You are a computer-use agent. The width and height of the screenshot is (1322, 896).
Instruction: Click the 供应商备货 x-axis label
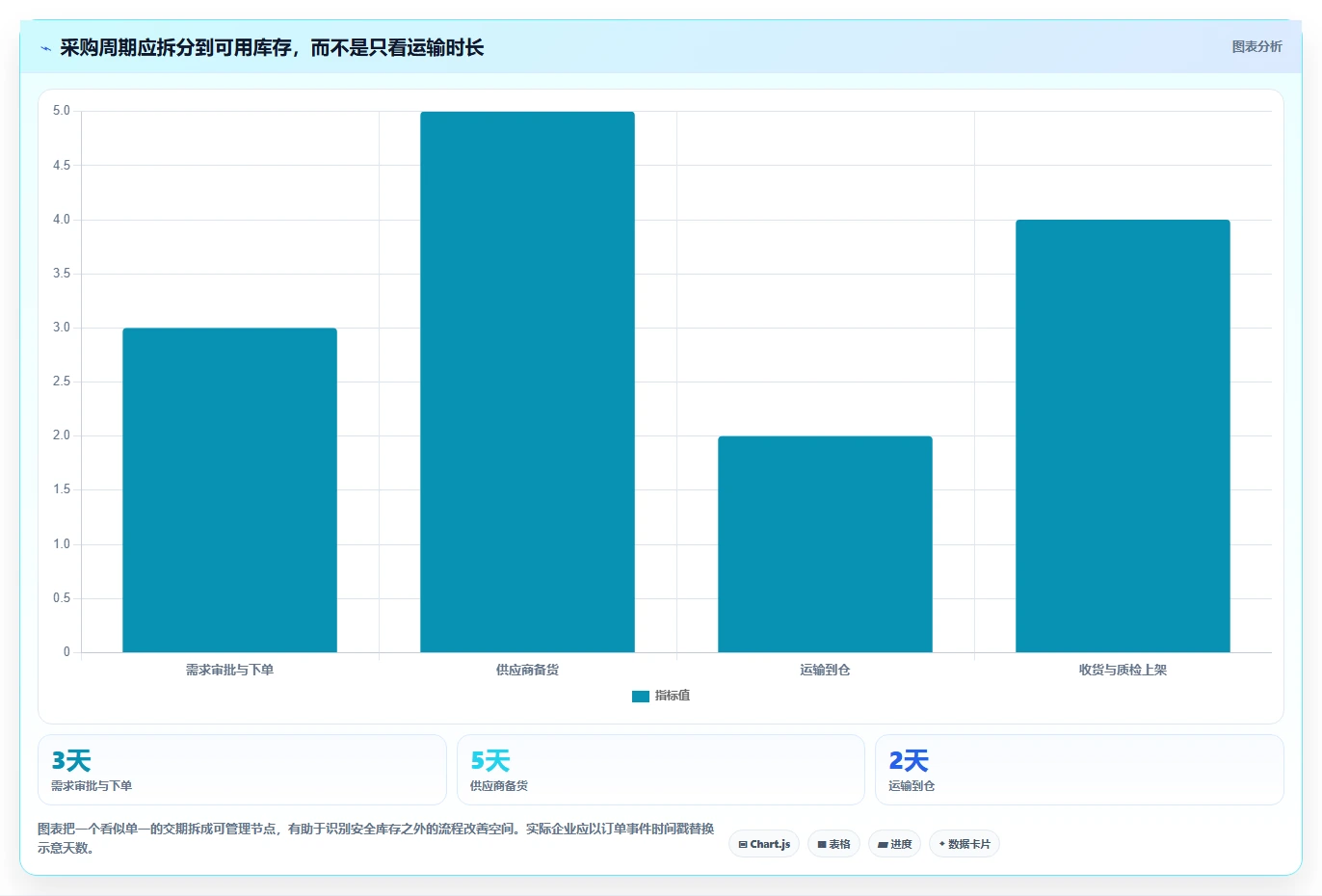point(527,670)
